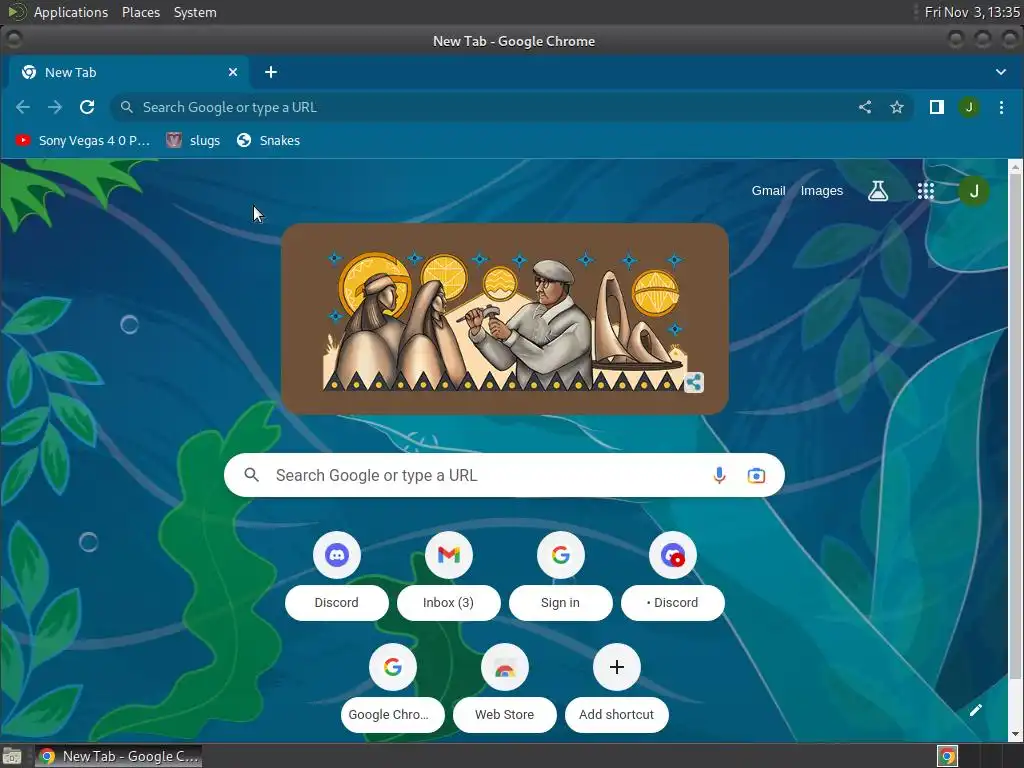Share the doodle using its share icon
1024x768 pixels.
[x=694, y=382]
